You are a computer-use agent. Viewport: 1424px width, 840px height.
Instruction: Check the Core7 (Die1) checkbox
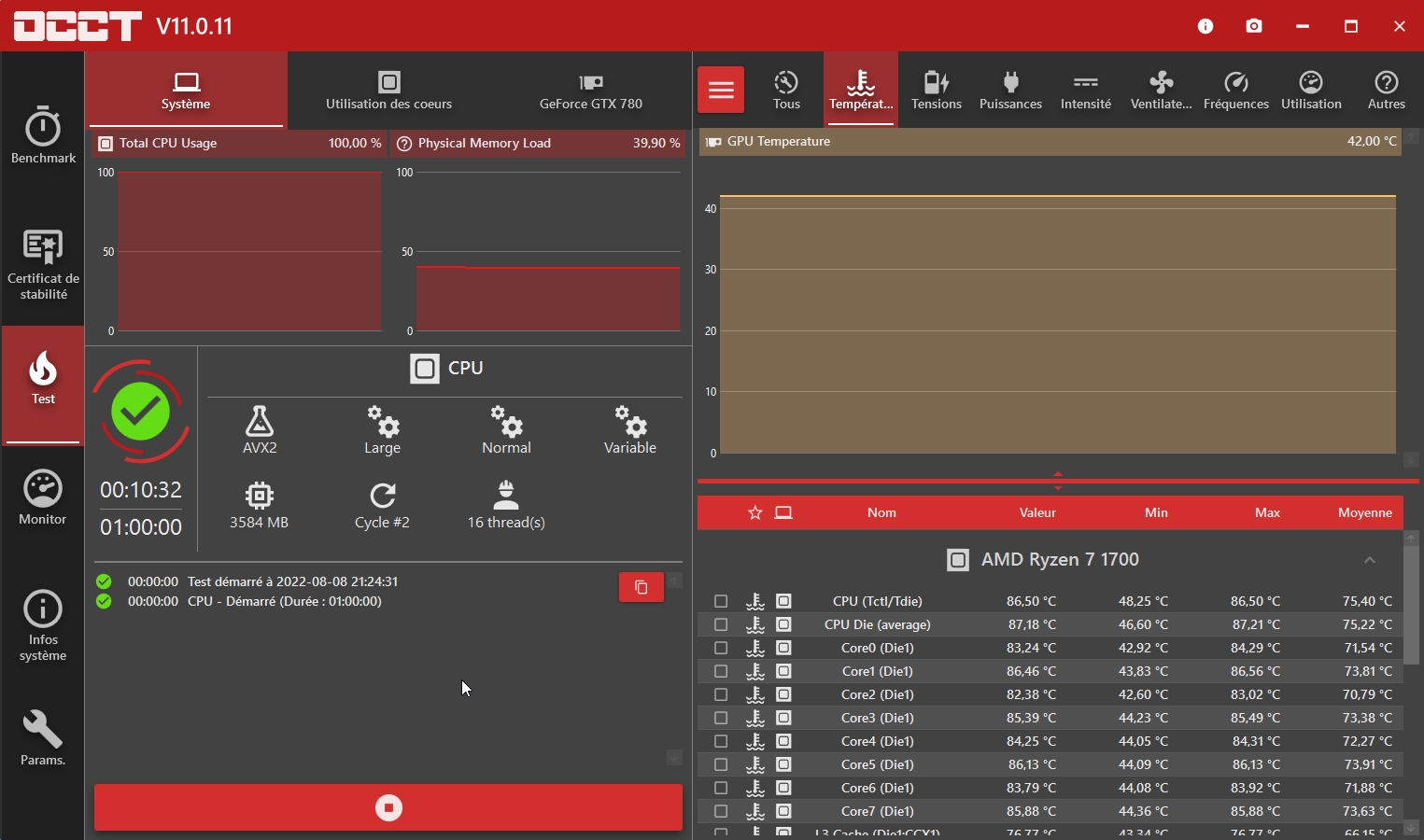pos(721,811)
